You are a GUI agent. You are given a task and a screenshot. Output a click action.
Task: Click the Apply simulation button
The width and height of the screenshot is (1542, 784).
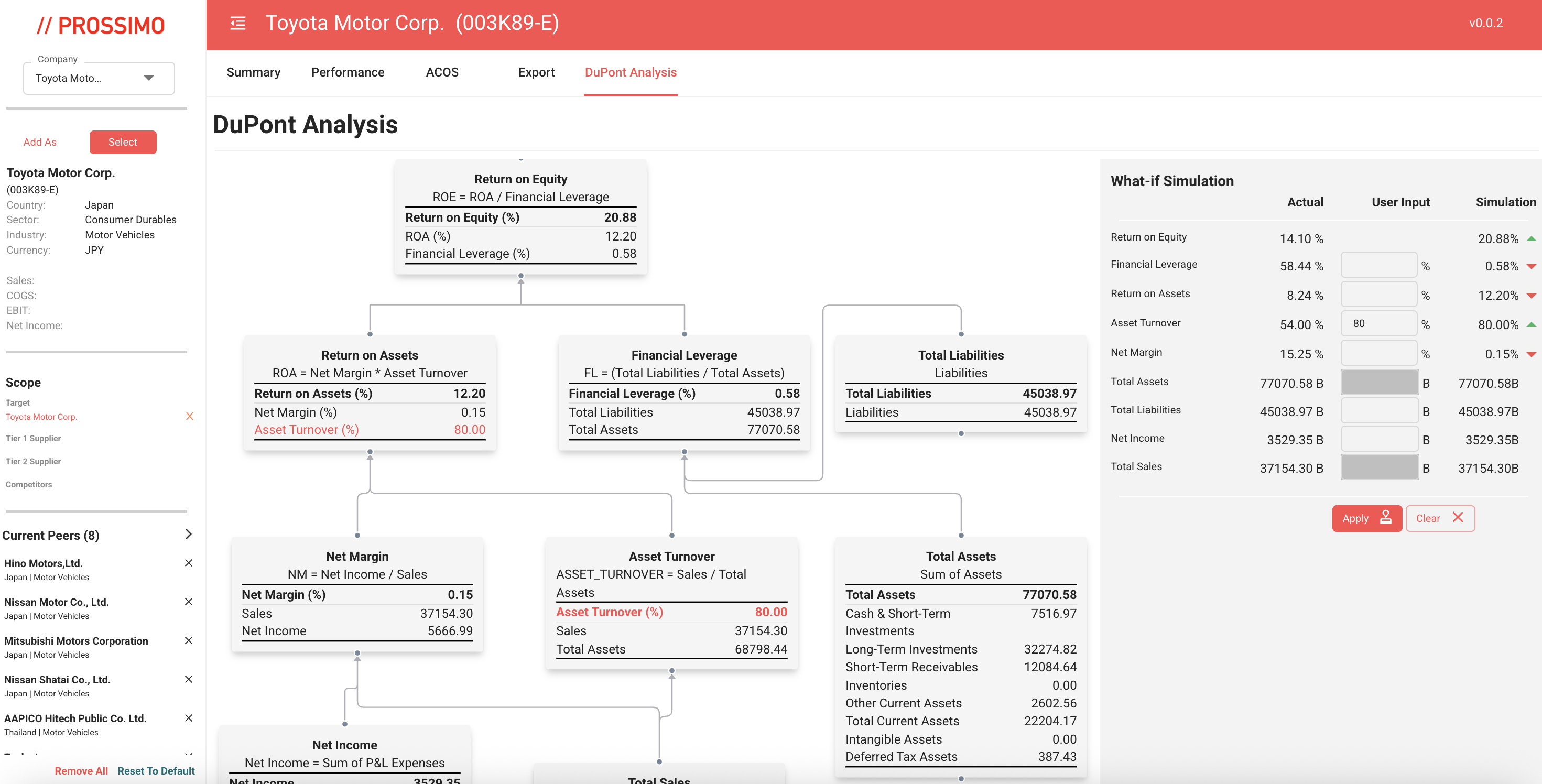[x=1366, y=519]
